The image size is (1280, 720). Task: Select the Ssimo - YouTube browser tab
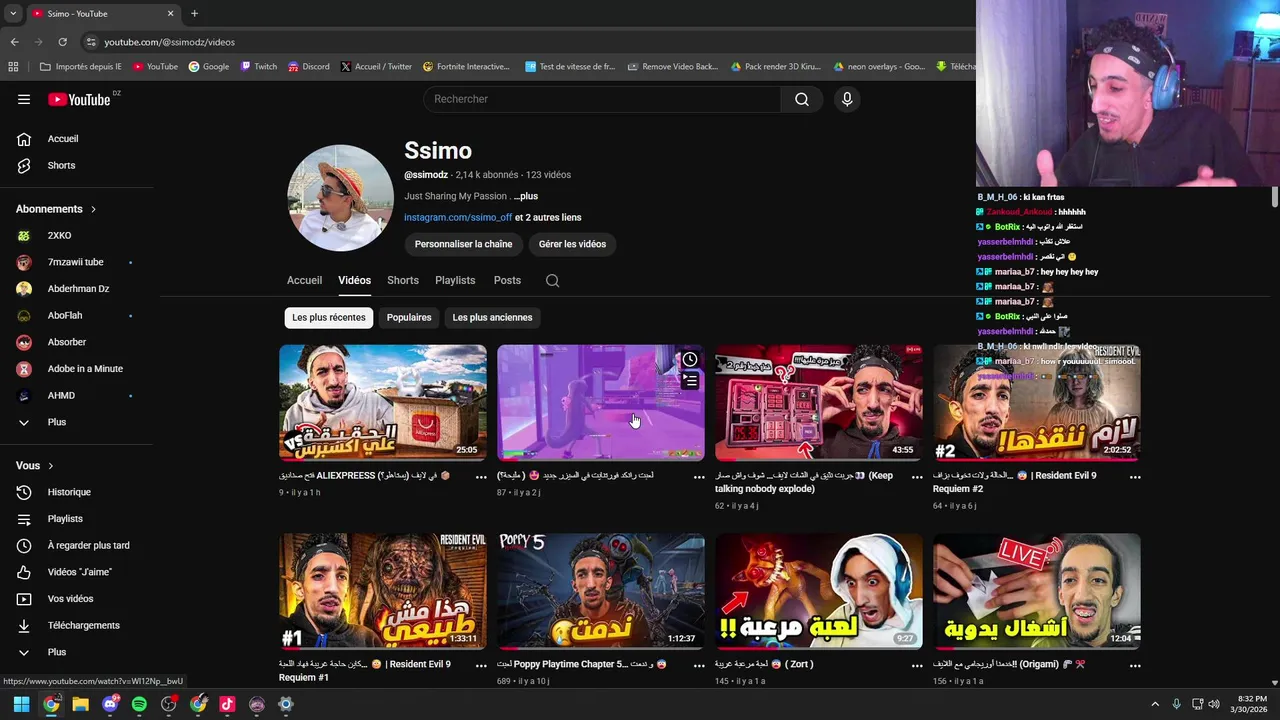103,13
